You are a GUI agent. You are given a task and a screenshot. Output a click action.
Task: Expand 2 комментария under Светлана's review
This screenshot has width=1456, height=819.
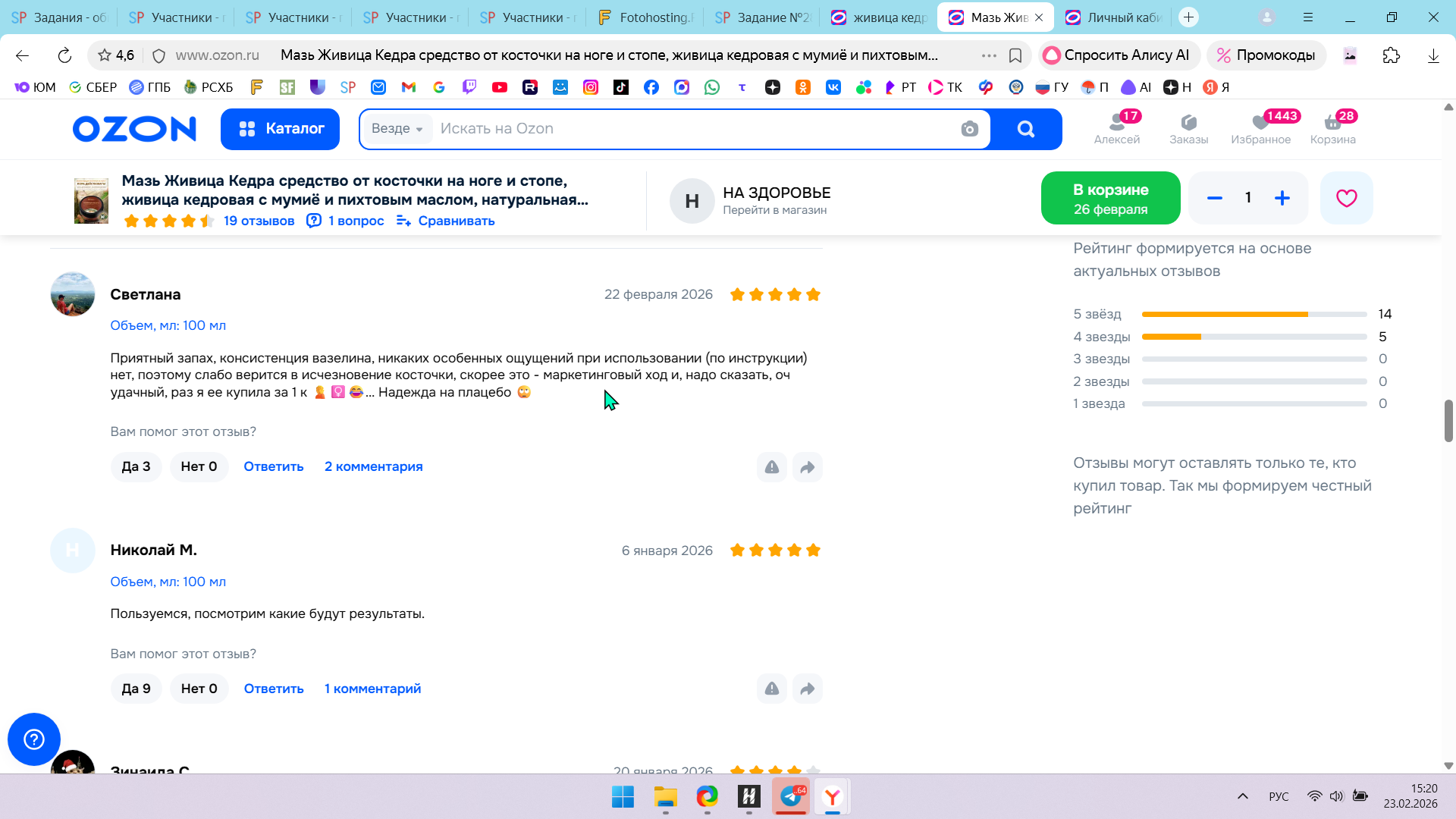373,466
